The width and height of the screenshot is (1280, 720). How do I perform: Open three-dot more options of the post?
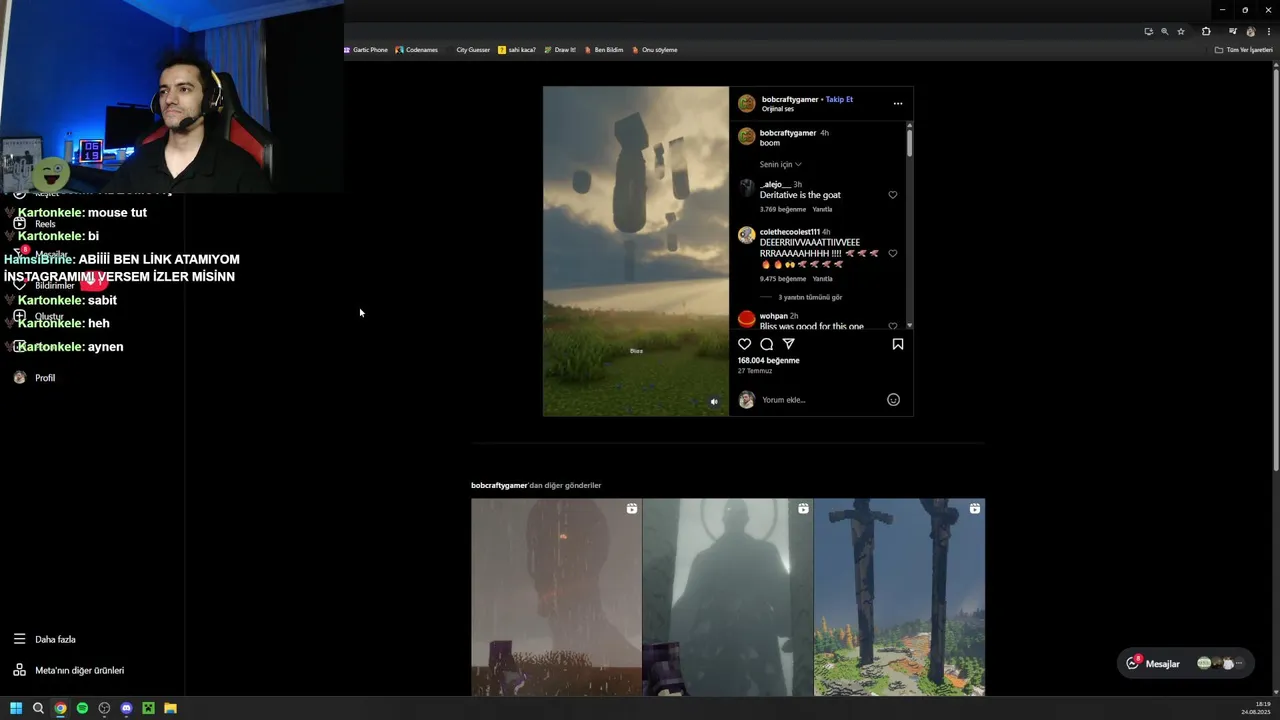click(898, 103)
